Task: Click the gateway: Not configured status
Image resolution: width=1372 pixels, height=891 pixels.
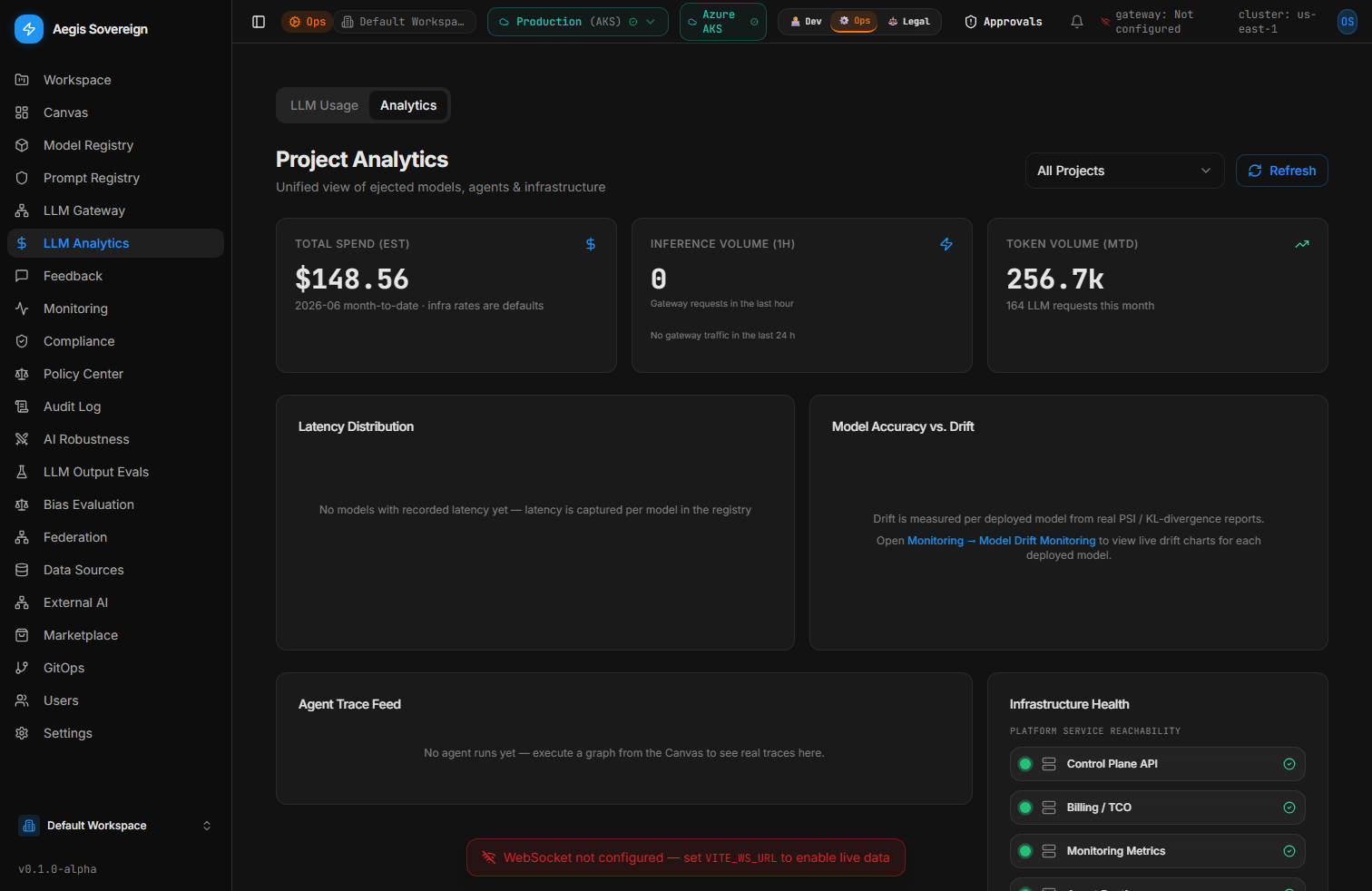Action: 1154,22
